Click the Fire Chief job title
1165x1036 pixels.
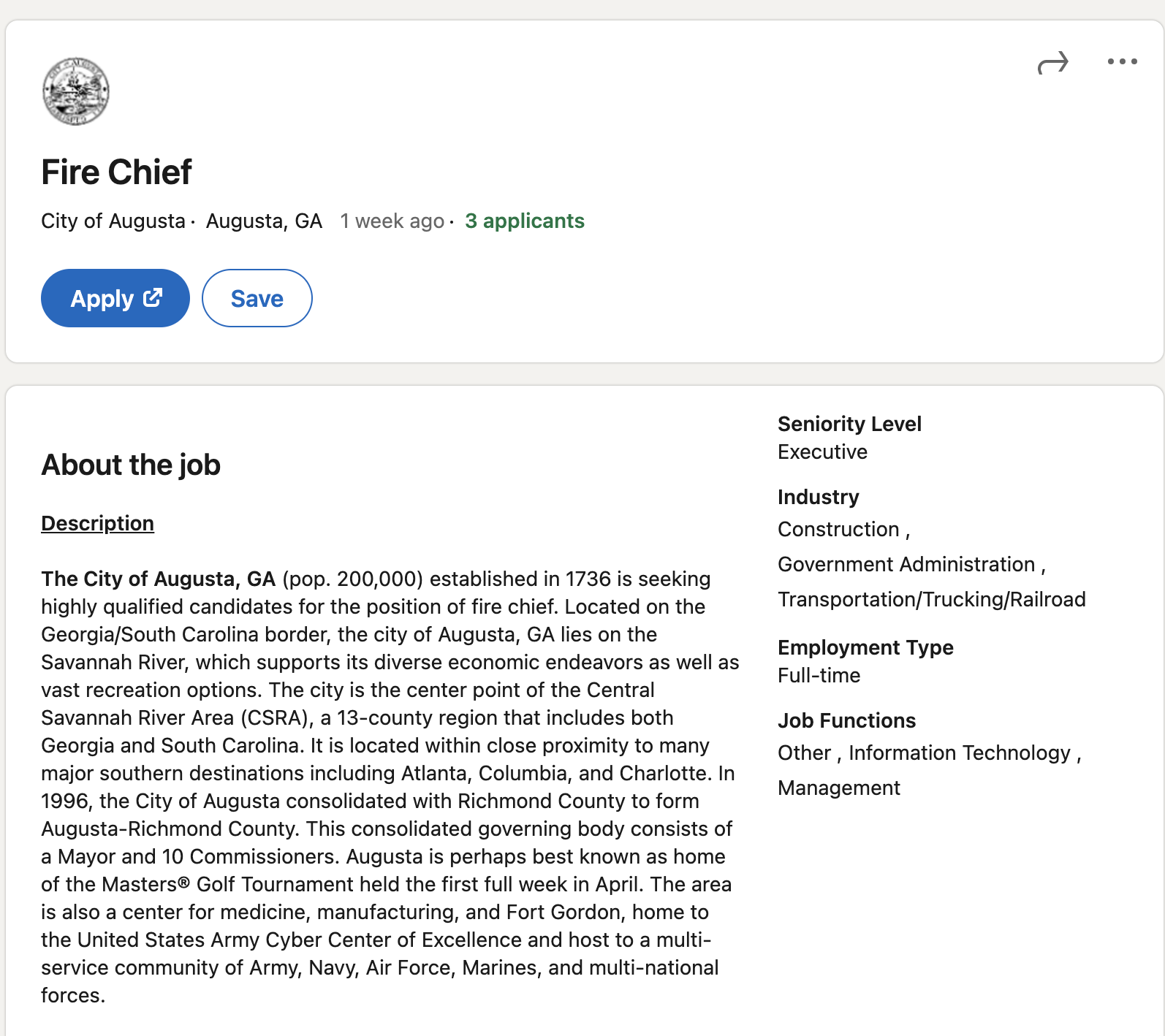coord(116,172)
